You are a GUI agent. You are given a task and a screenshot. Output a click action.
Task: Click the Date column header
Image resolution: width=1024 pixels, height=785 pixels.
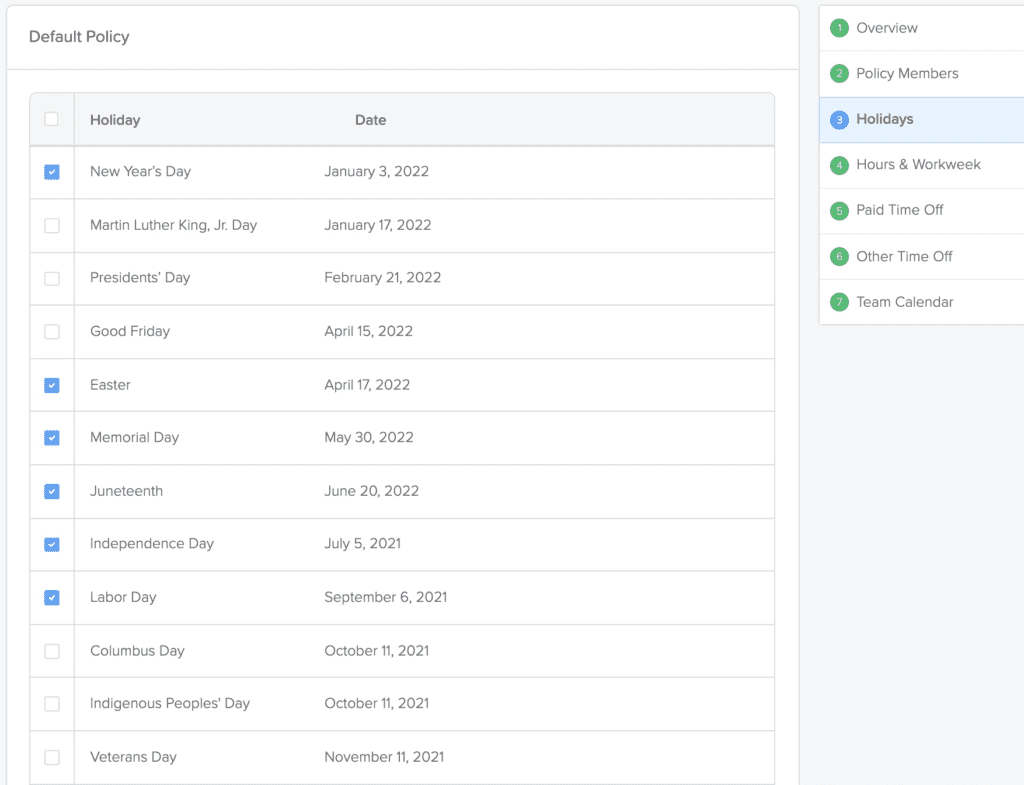[370, 119]
